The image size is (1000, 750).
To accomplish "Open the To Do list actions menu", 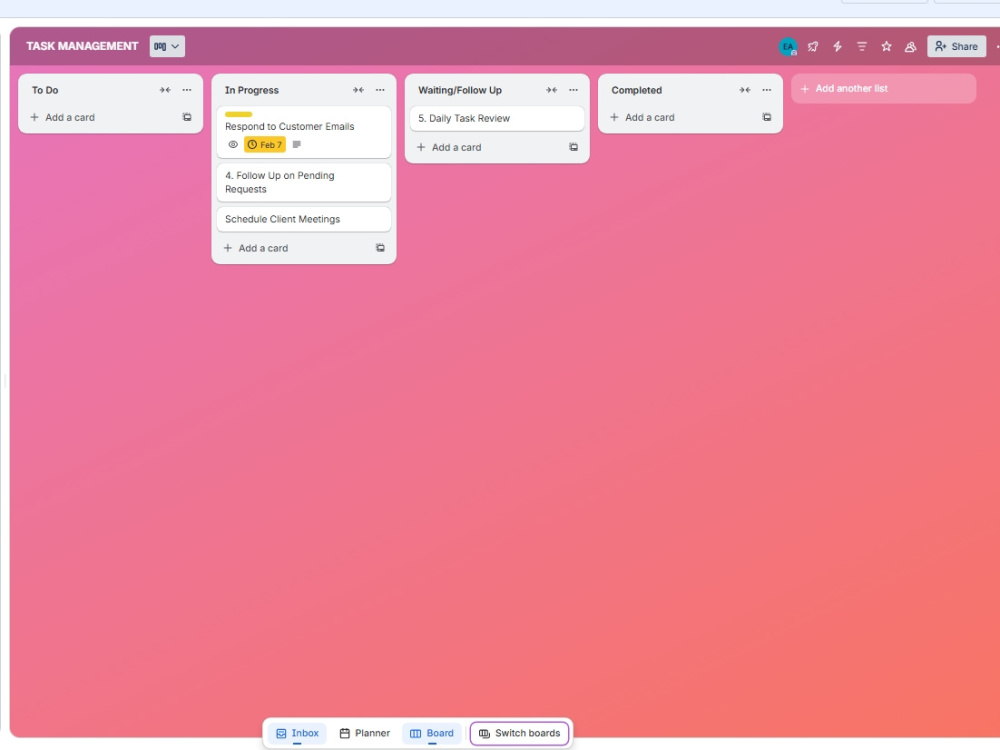I will coord(187,90).
